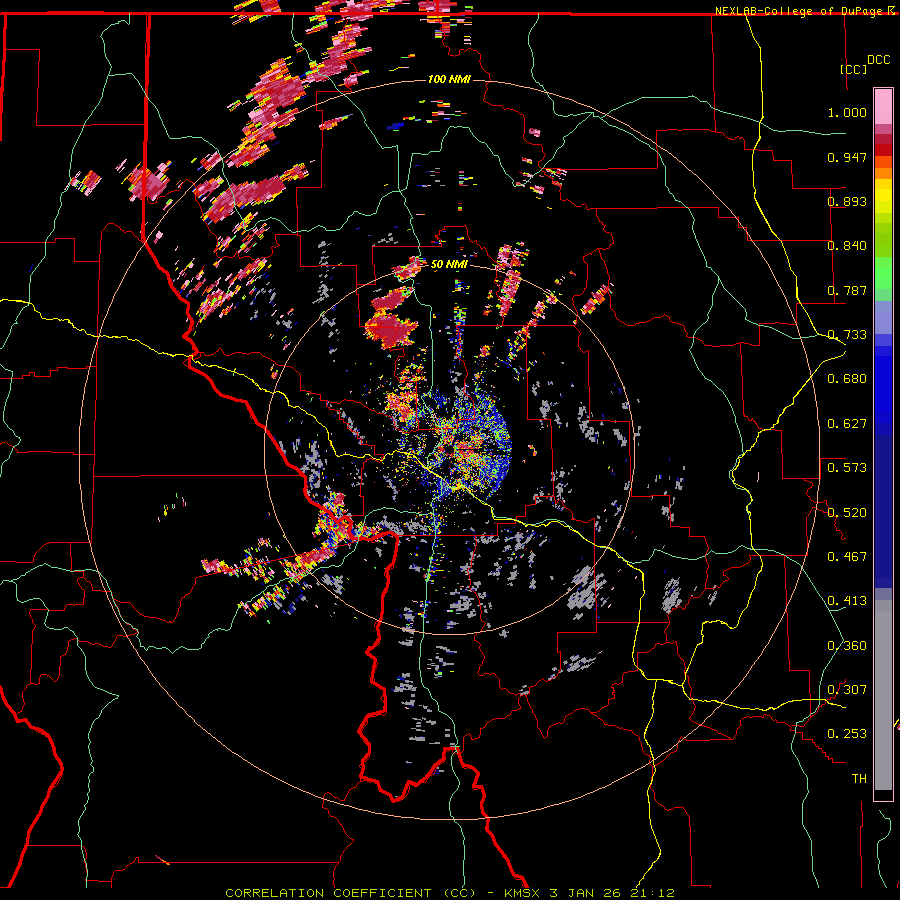Select the 0.947 scale value

tap(847, 157)
